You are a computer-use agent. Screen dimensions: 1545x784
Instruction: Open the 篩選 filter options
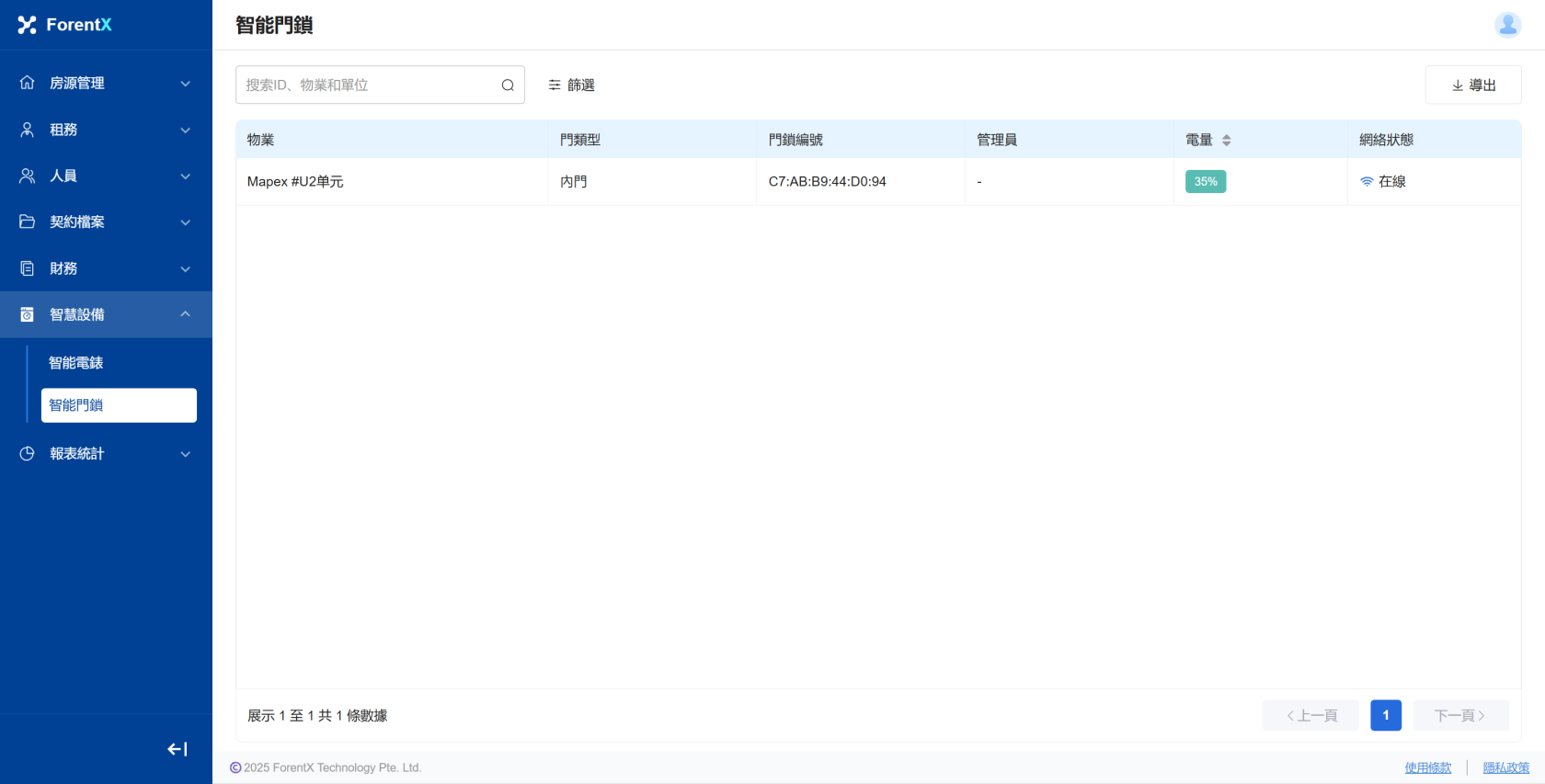(571, 85)
